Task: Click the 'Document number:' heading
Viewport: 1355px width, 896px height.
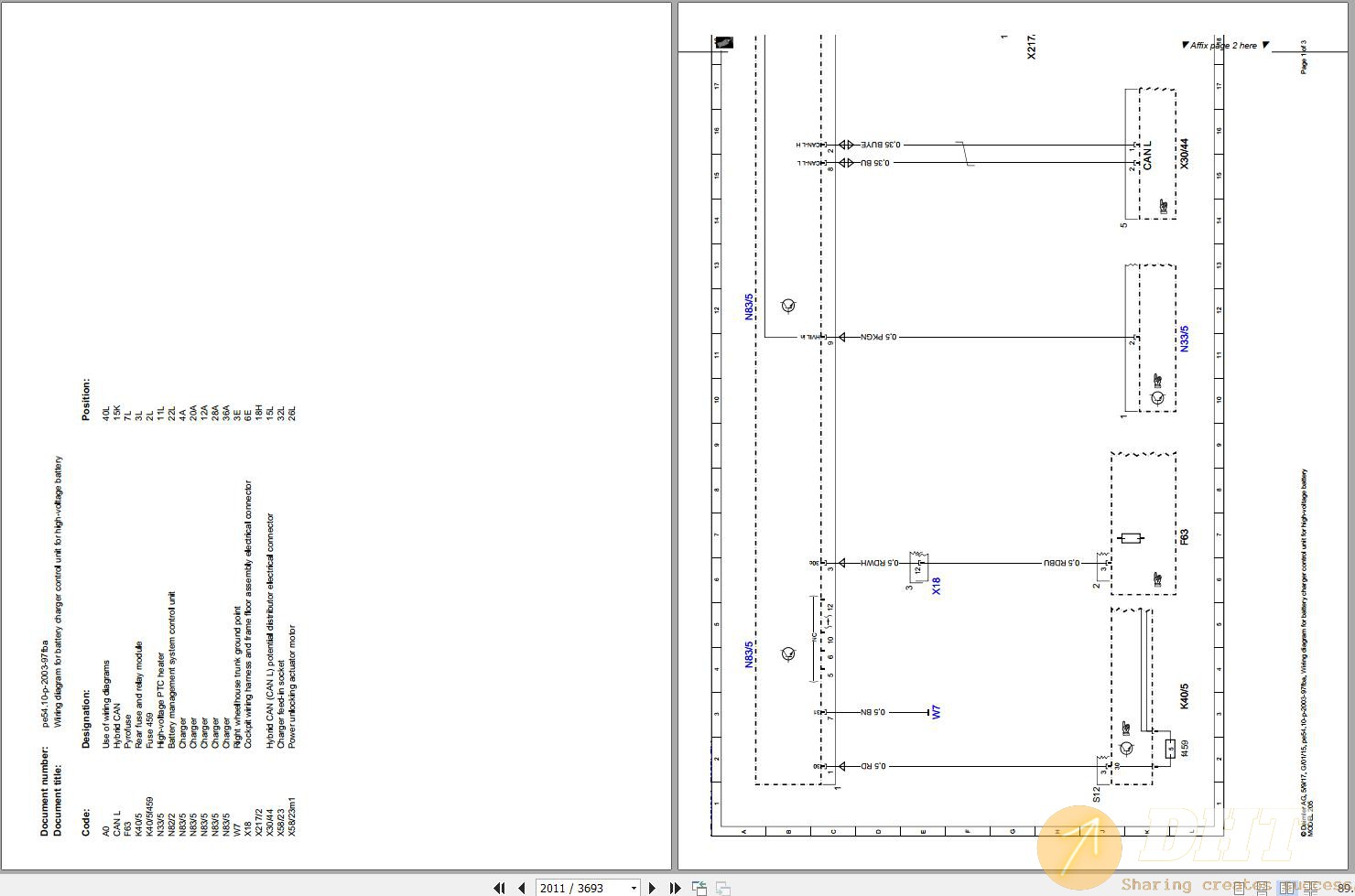Action: (x=46, y=791)
